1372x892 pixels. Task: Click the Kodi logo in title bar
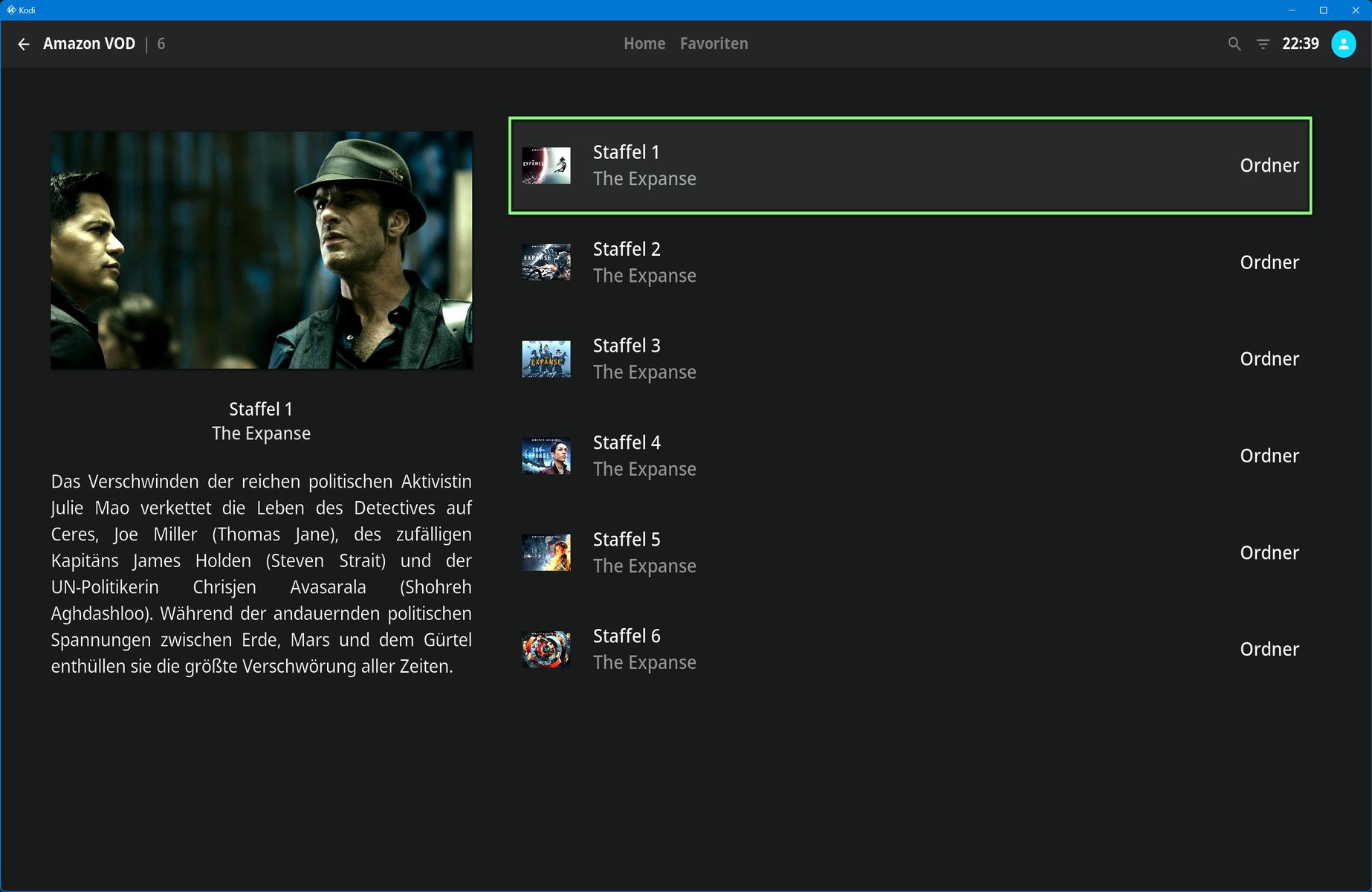(x=11, y=10)
